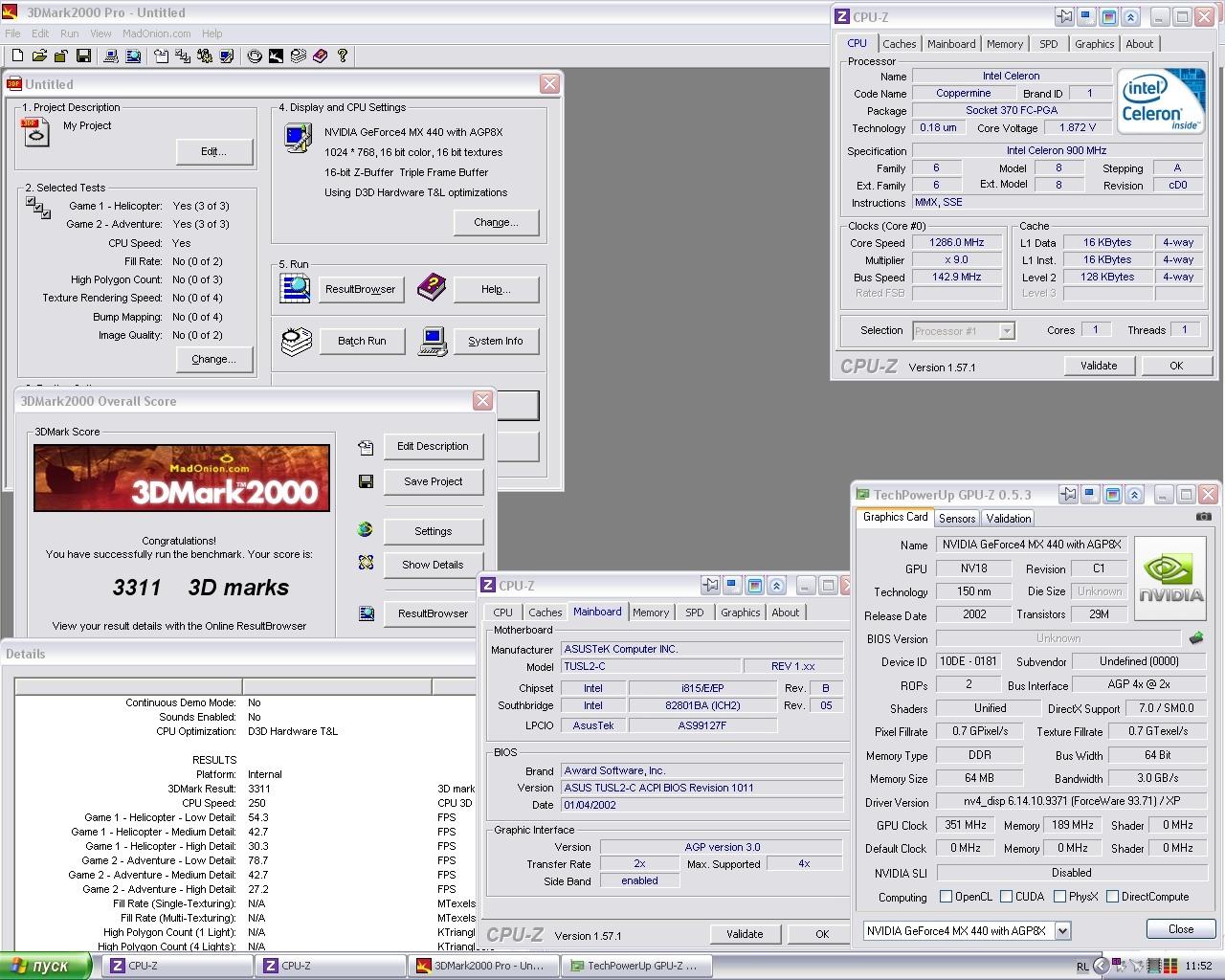Click the GPU-Z taskbar button

(x=635, y=966)
